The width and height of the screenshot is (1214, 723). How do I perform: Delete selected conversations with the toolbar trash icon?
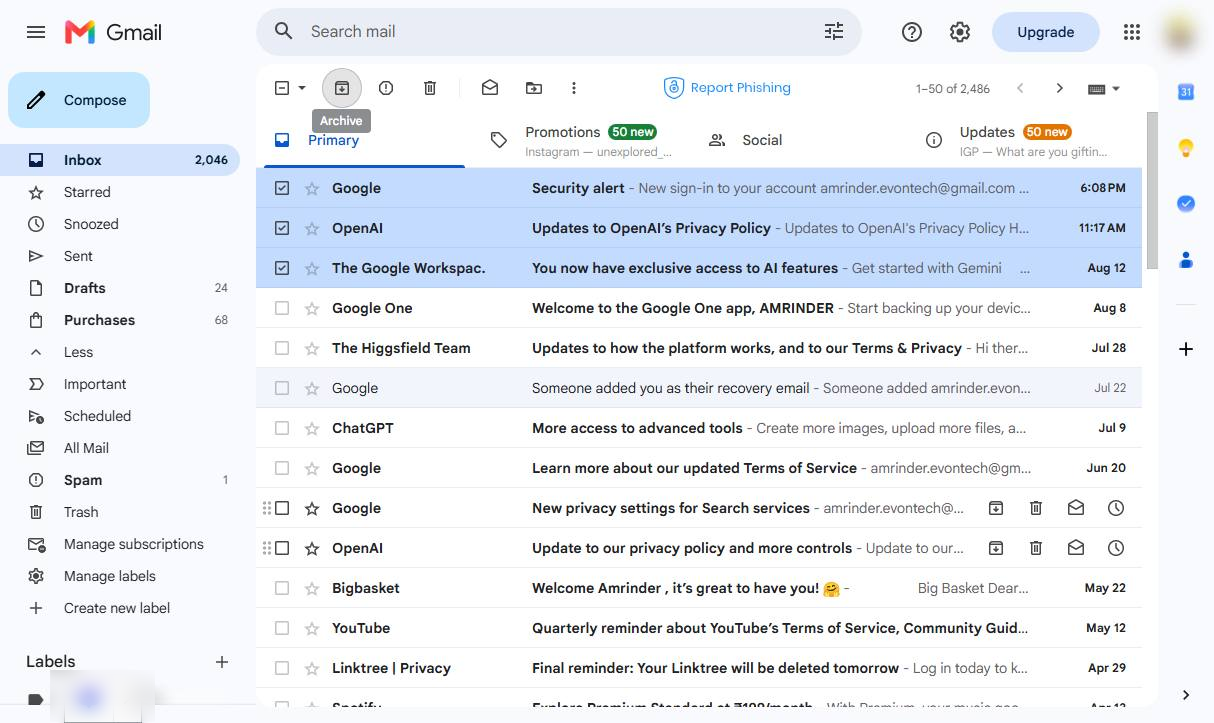(x=430, y=88)
